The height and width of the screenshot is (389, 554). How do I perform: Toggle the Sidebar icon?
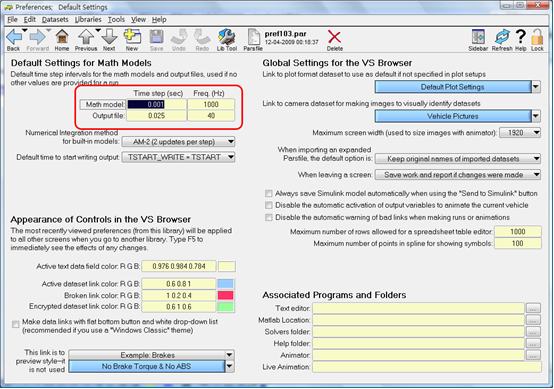[x=478, y=37]
